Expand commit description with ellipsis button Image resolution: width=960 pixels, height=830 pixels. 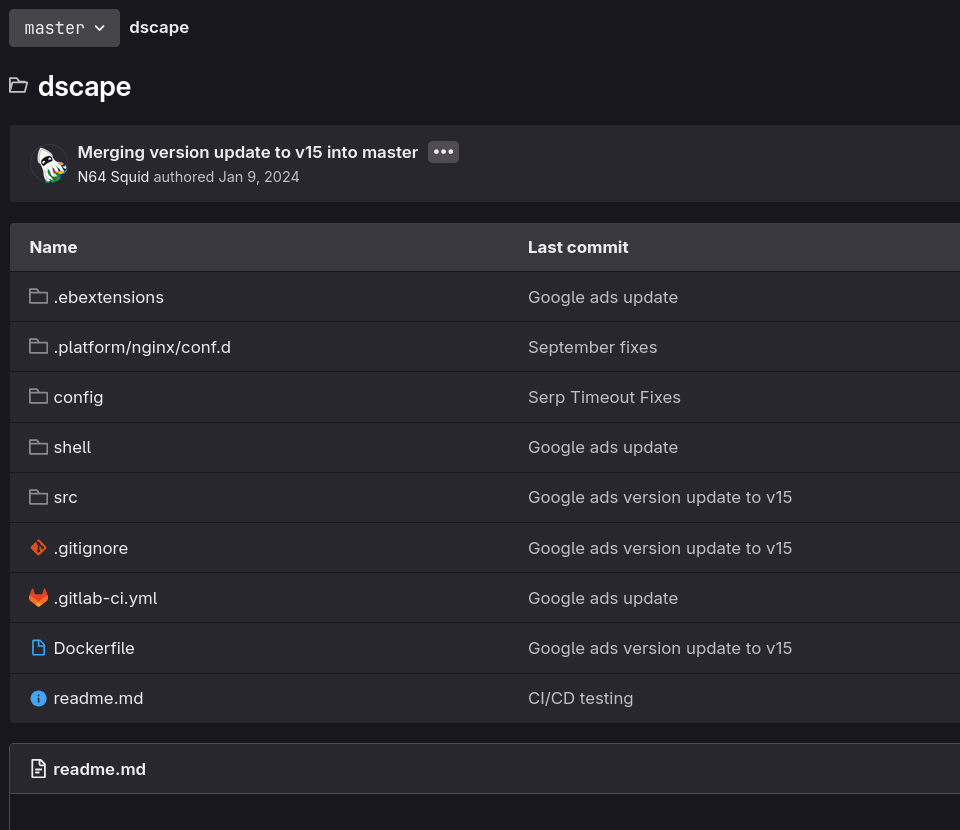point(443,152)
